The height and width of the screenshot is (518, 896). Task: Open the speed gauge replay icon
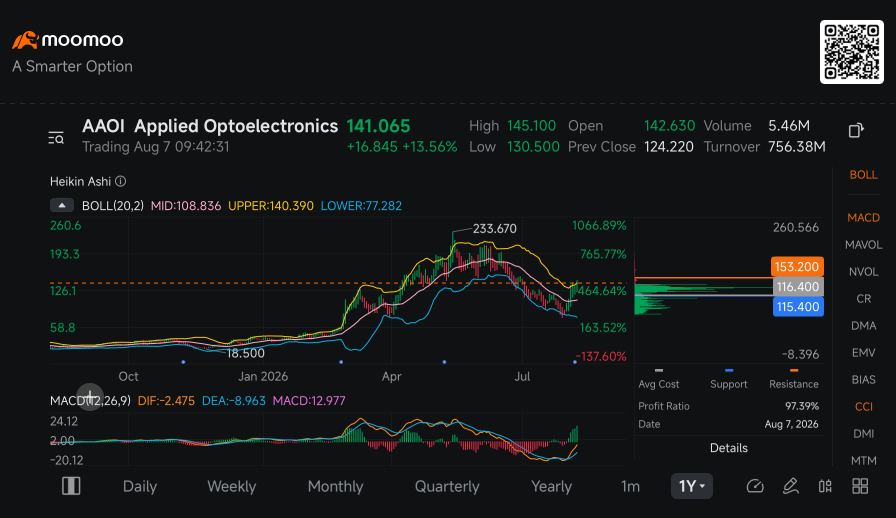(755, 486)
